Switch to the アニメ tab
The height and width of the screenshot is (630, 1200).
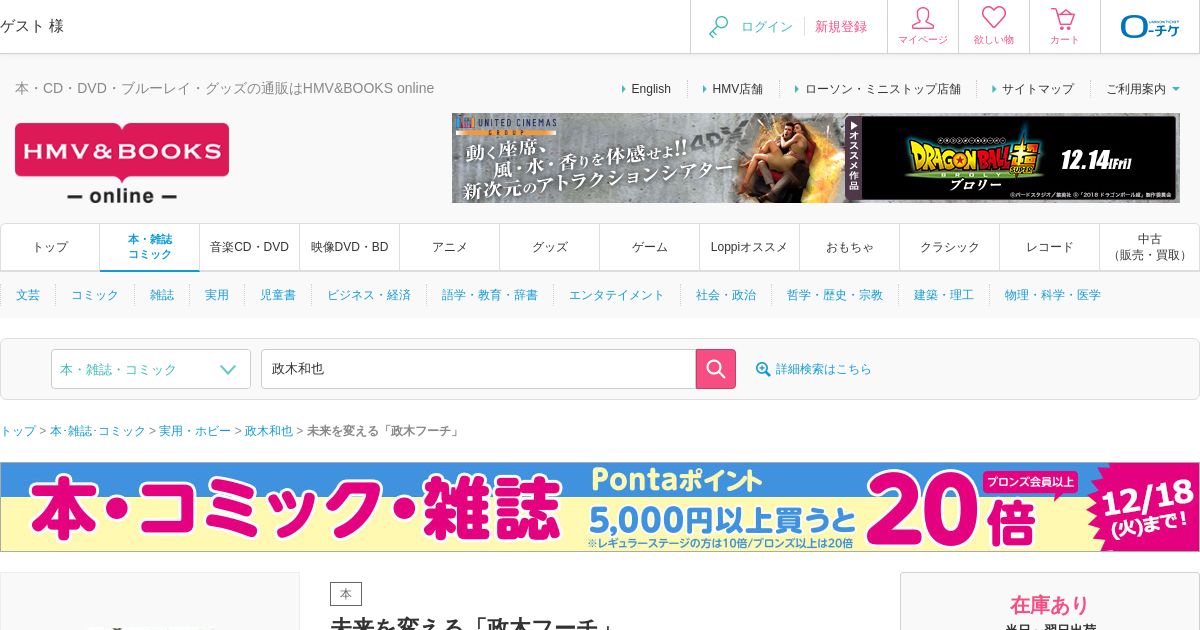[450, 247]
